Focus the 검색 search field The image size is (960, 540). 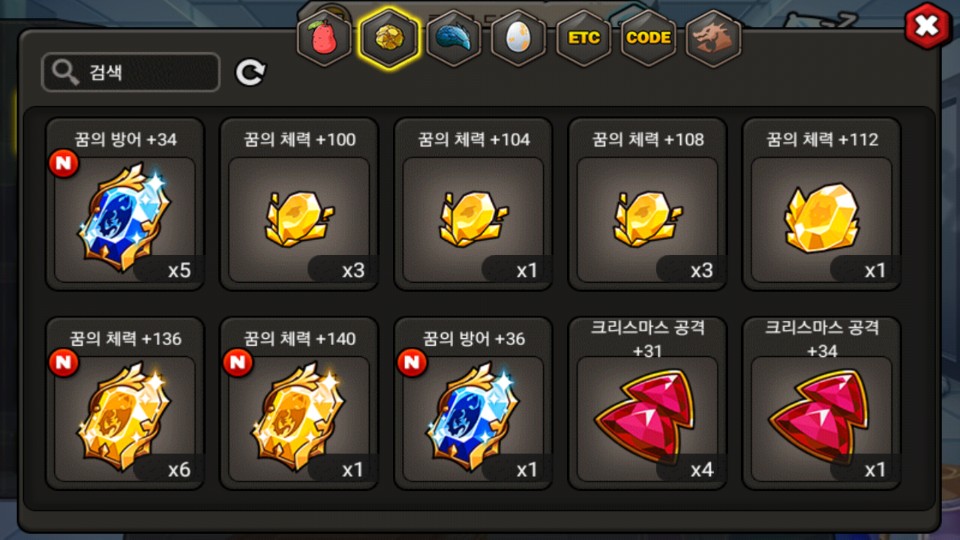tap(130, 72)
